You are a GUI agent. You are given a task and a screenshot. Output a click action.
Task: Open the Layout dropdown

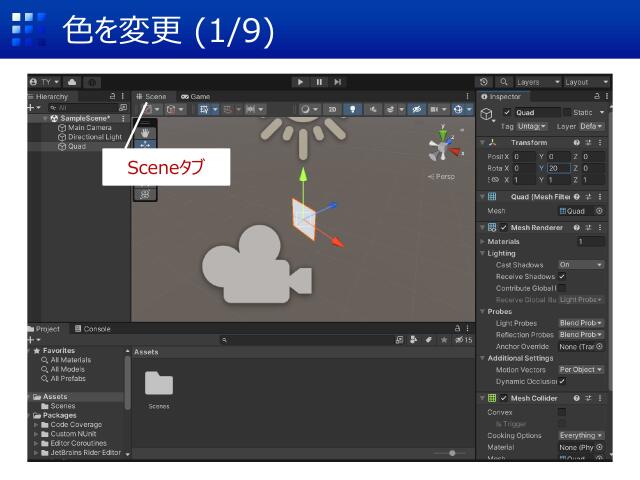point(585,82)
